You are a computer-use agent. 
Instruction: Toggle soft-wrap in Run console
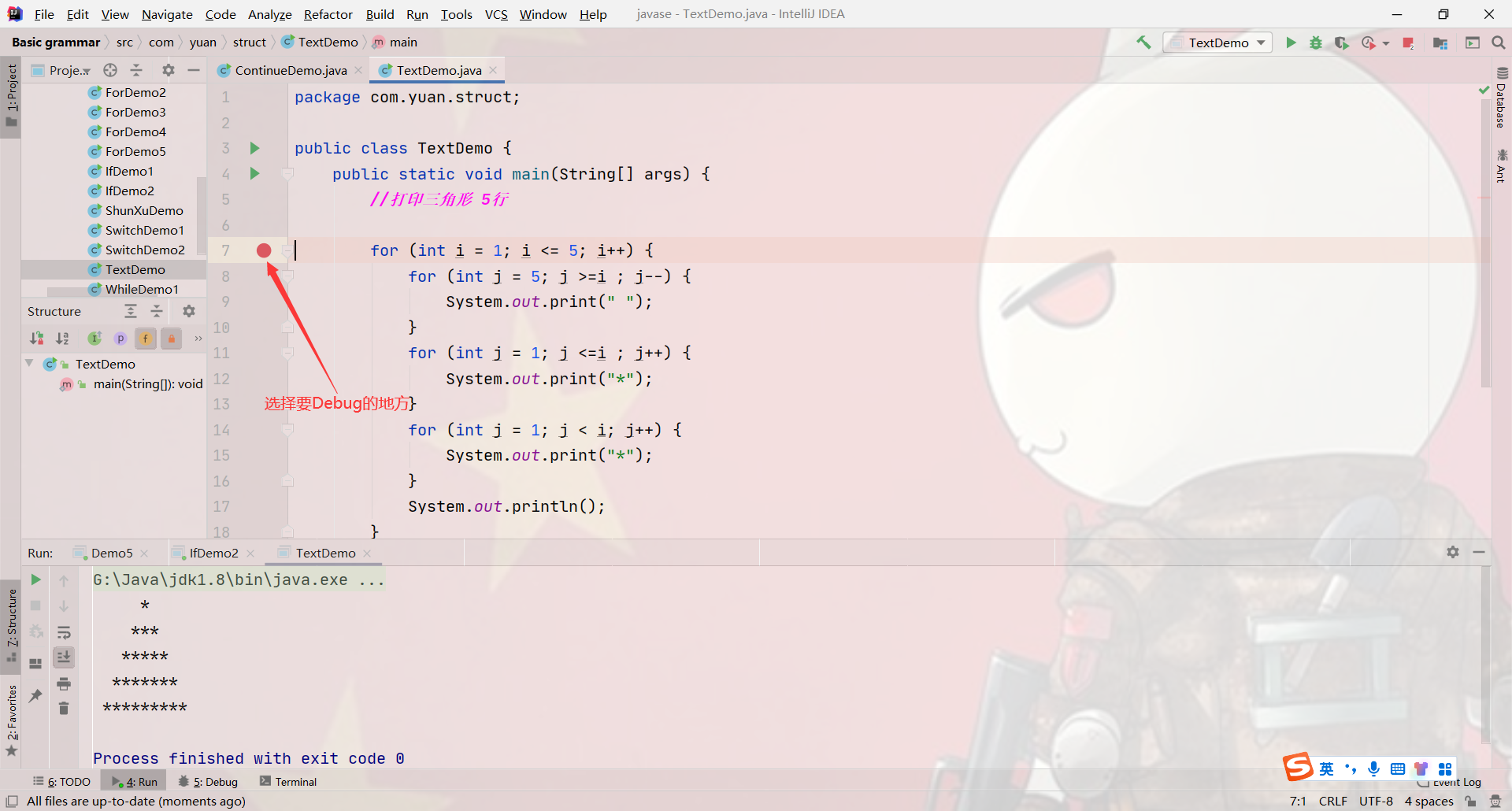64,632
